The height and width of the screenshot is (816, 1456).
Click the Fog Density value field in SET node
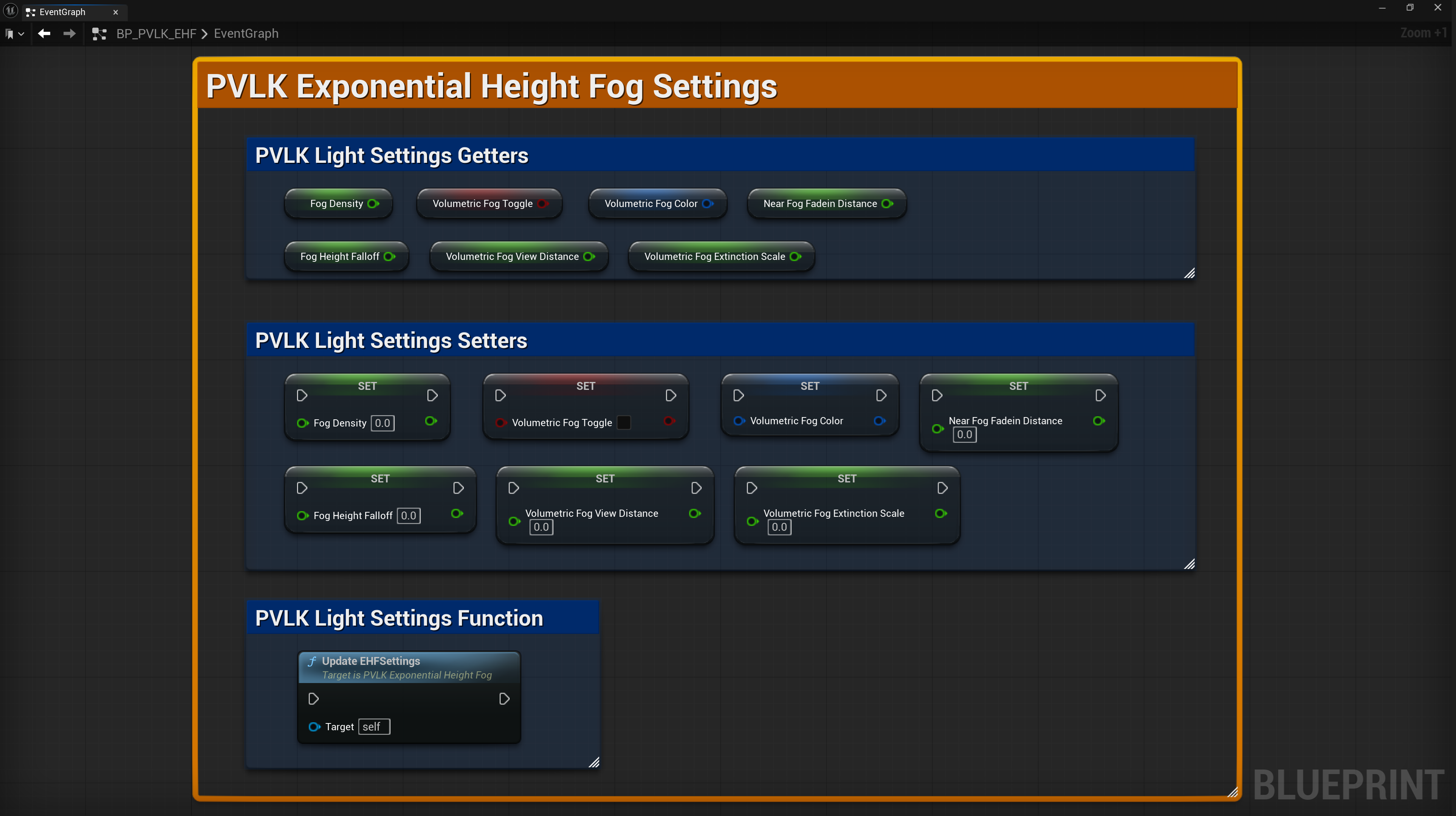tap(383, 423)
